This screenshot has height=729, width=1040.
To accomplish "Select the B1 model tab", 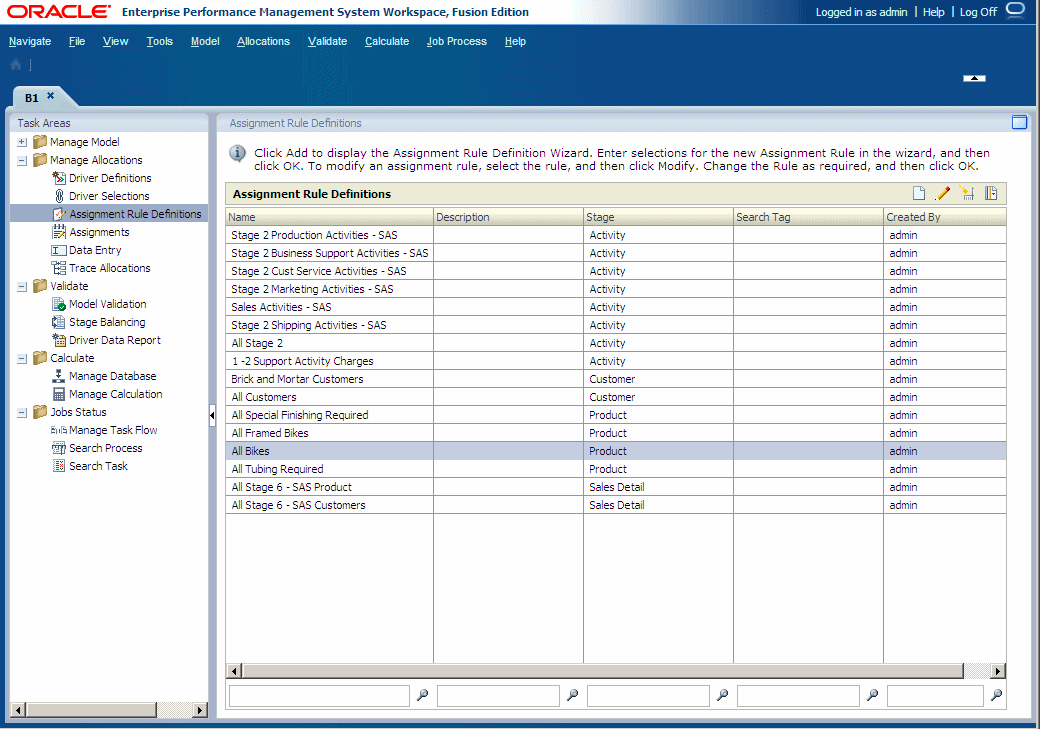I will (32, 98).
